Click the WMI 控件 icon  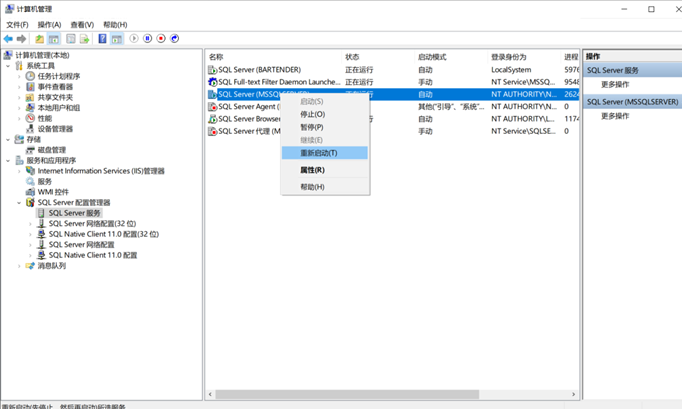[x=30, y=192]
